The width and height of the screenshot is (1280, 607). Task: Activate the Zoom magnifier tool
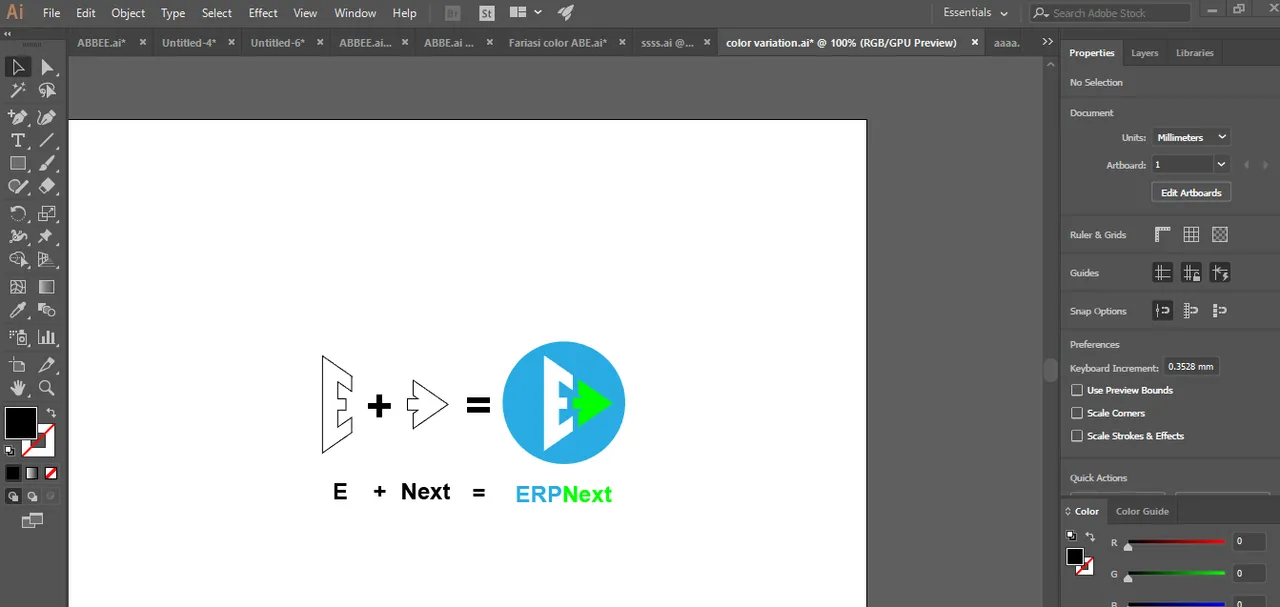[47, 388]
